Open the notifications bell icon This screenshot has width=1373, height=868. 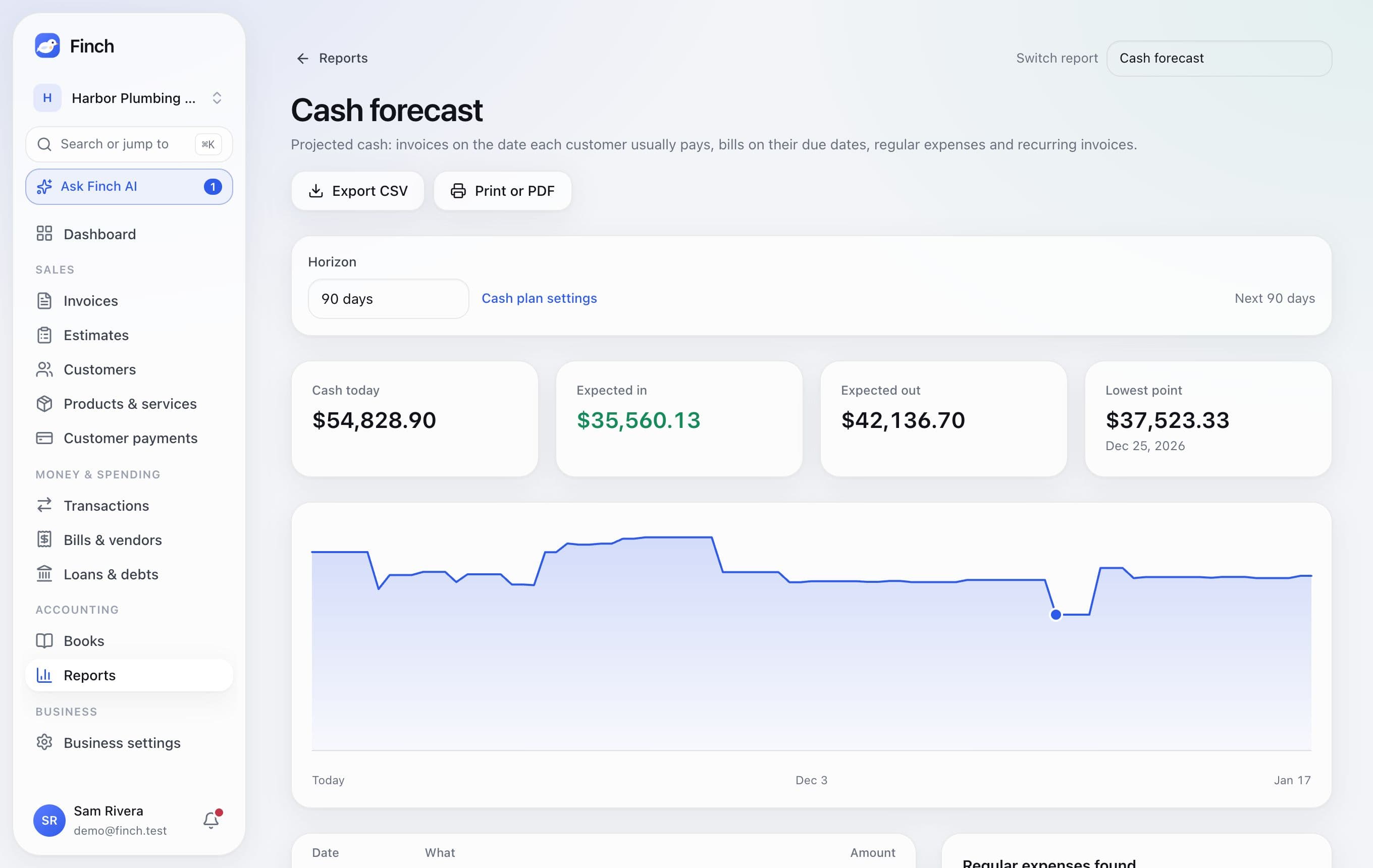click(x=211, y=820)
